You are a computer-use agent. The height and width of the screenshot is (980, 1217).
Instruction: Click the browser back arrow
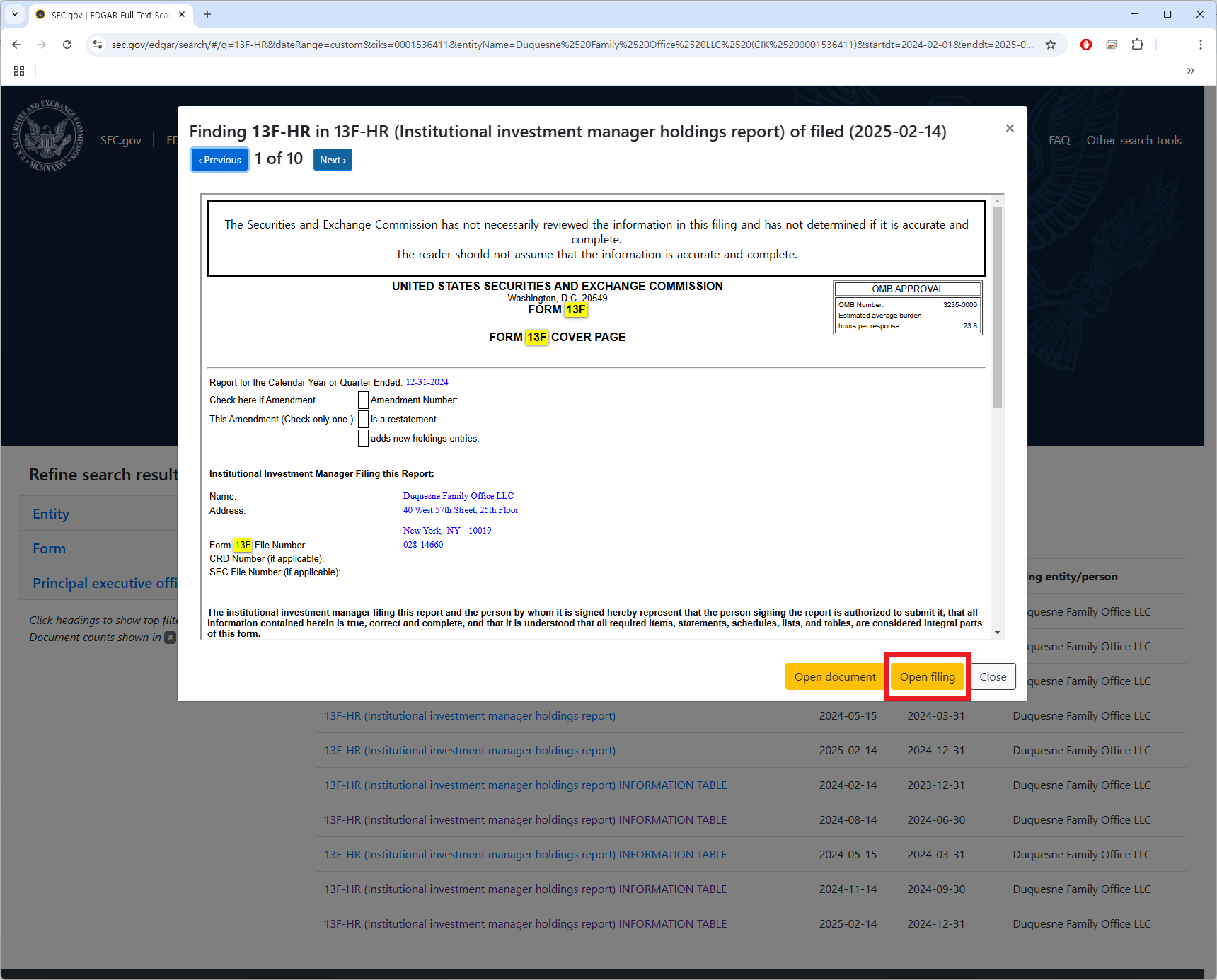(x=16, y=45)
